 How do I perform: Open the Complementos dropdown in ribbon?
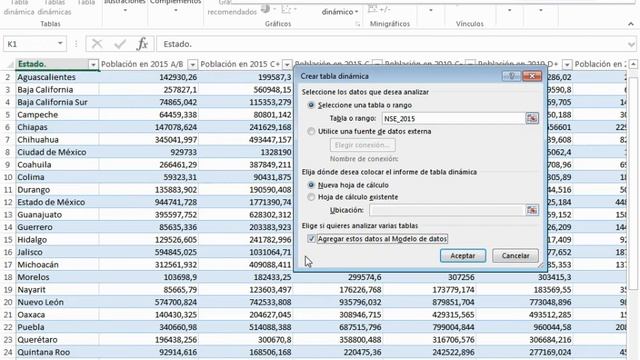pos(176,10)
